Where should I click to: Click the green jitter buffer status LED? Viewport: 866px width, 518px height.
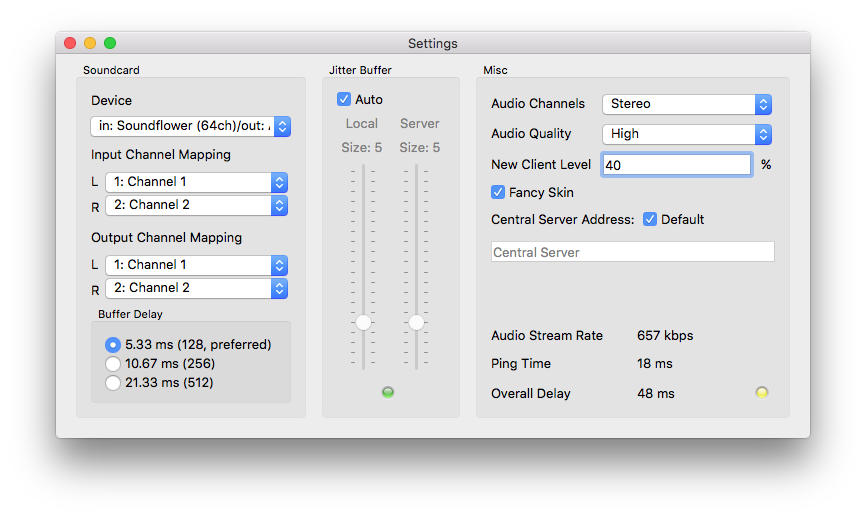pyautogui.click(x=388, y=393)
